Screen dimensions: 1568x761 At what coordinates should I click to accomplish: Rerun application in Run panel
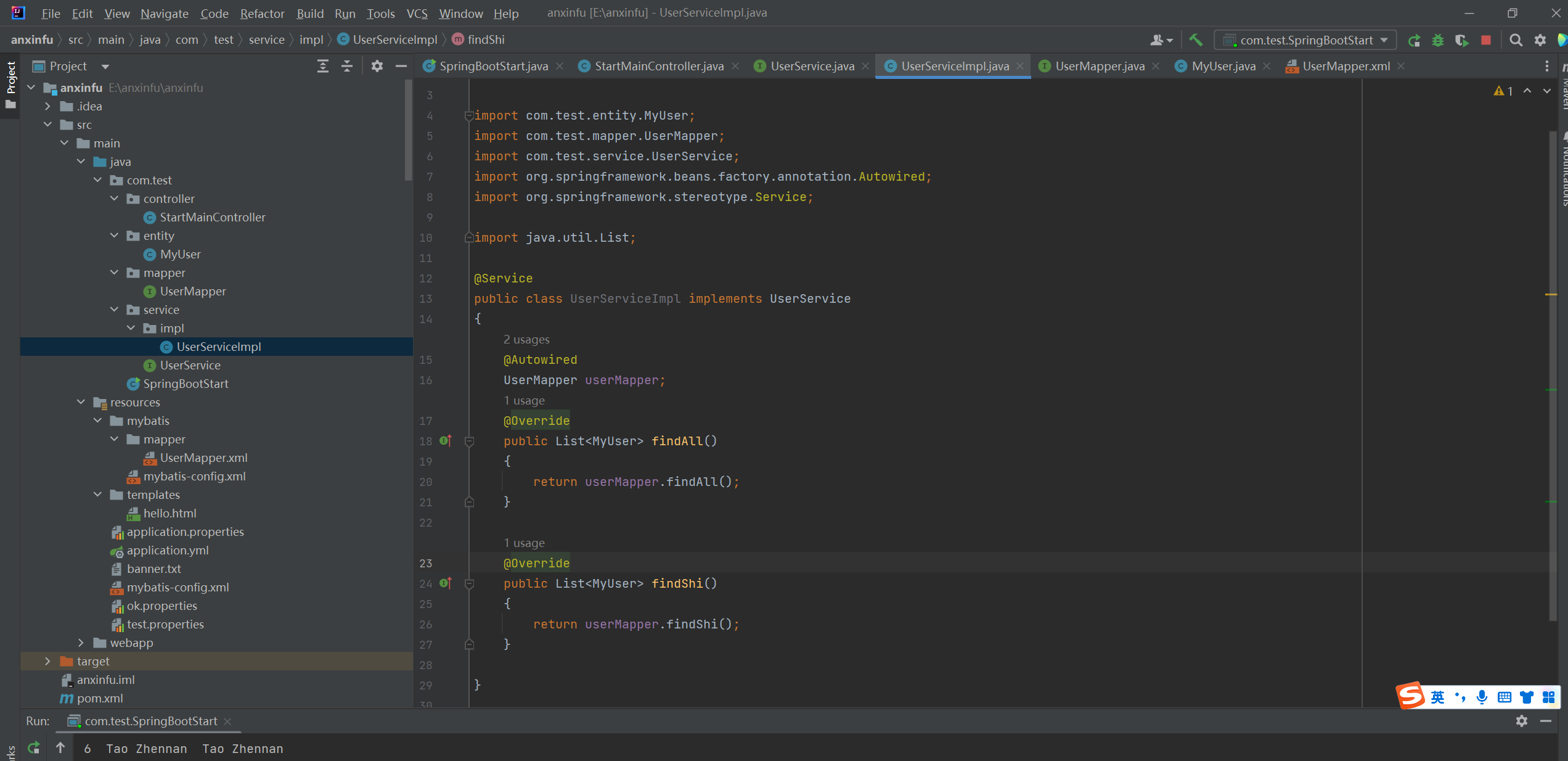34,748
